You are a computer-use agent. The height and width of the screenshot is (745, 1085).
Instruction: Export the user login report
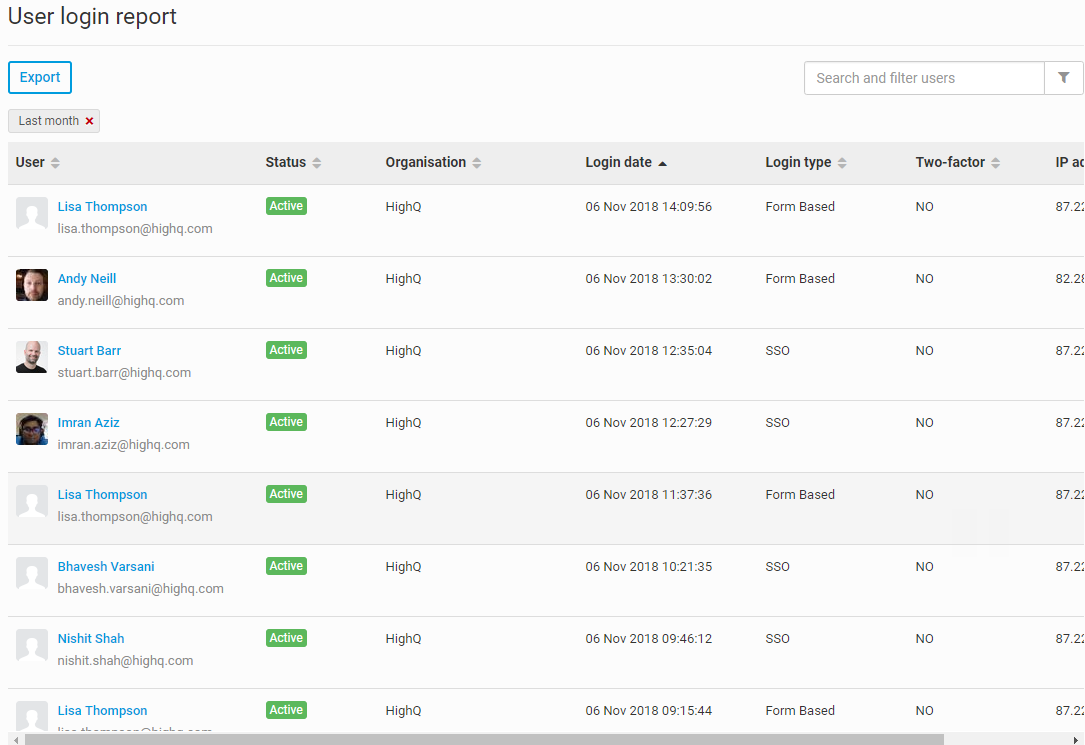click(40, 77)
